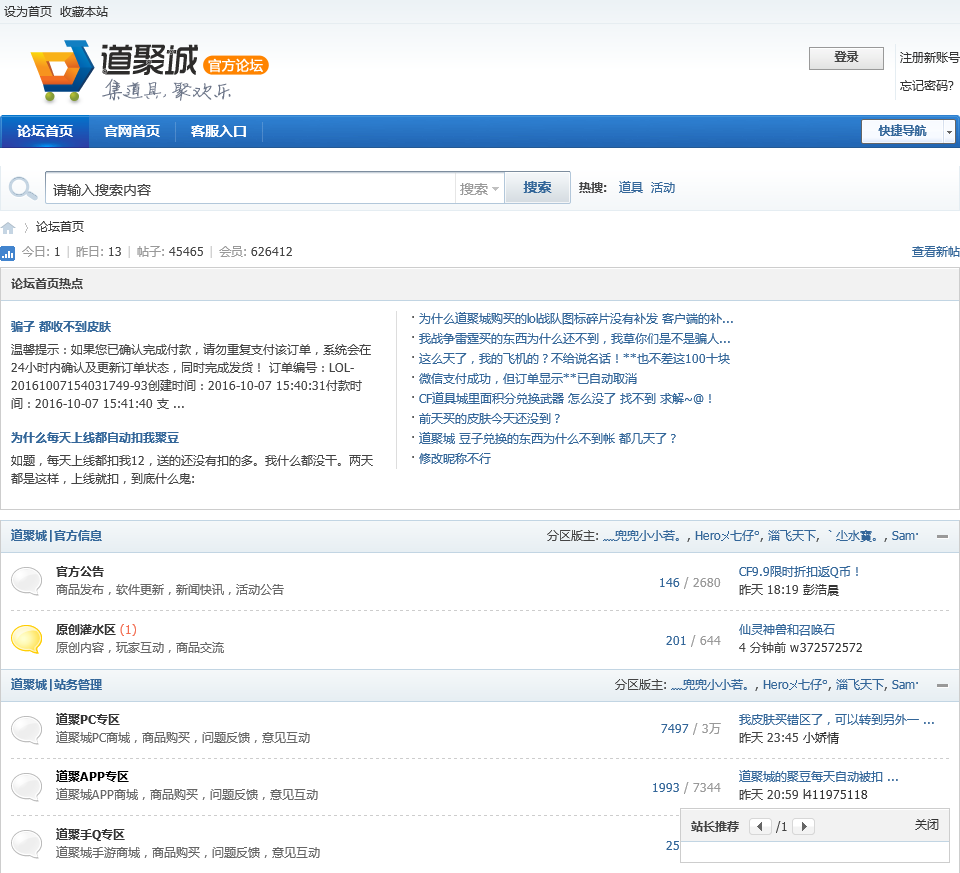Open user w372572572 profile
Viewport: 960px width, 873px height.
tap(826, 648)
